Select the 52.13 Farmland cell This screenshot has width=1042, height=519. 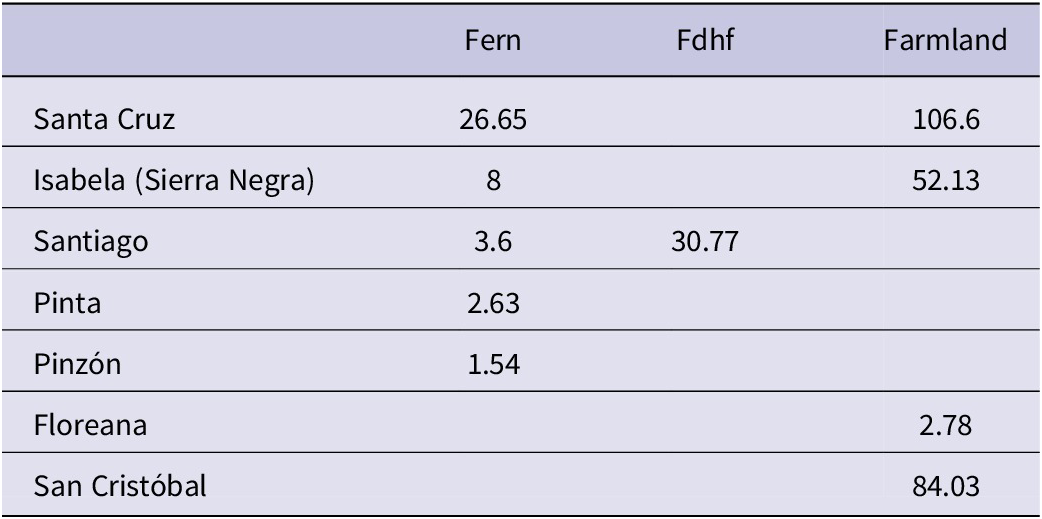pos(945,183)
